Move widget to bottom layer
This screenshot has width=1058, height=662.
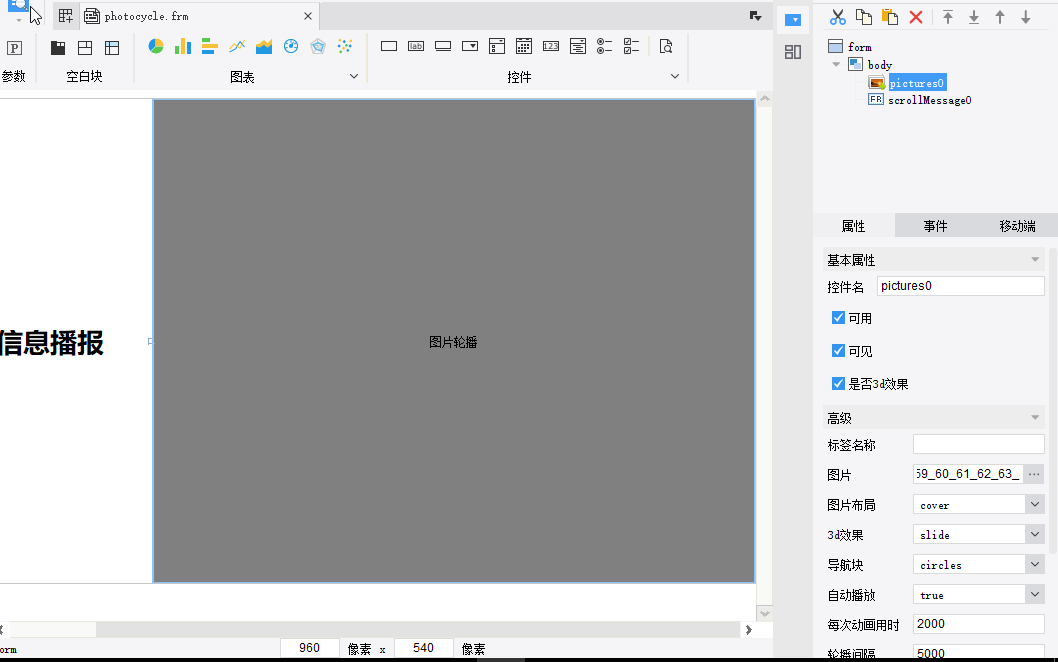click(x=974, y=17)
